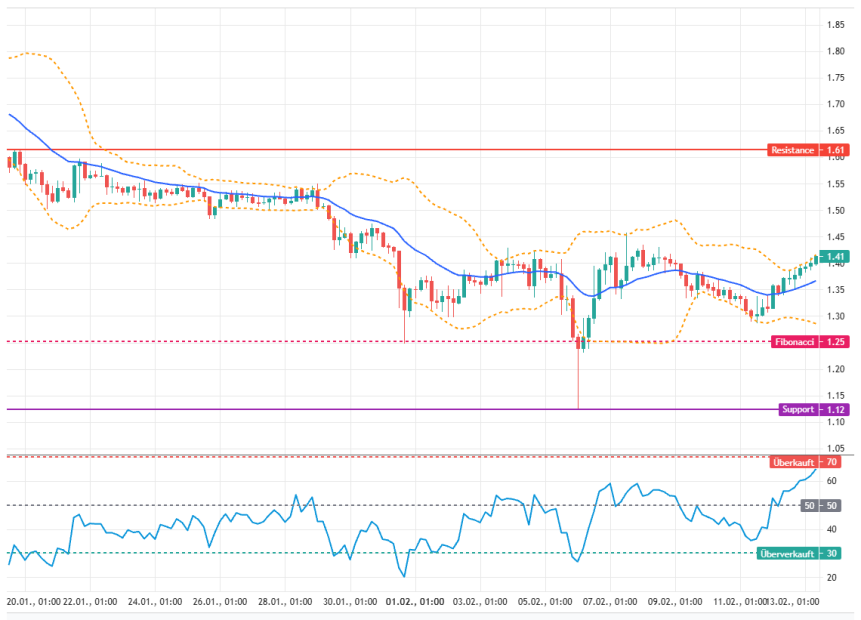Select the purple Support line label

pyautogui.click(x=798, y=409)
